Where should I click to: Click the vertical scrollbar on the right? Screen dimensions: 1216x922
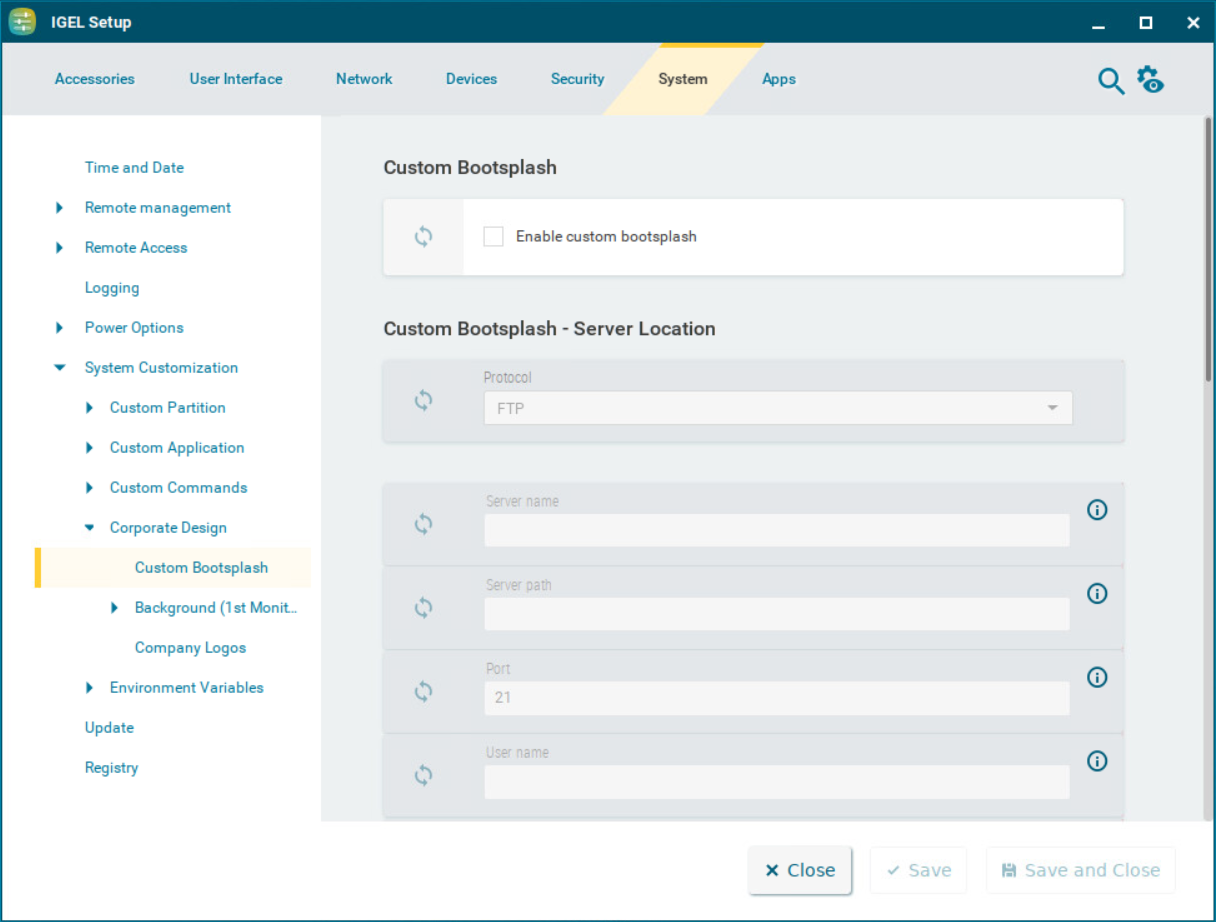1208,250
